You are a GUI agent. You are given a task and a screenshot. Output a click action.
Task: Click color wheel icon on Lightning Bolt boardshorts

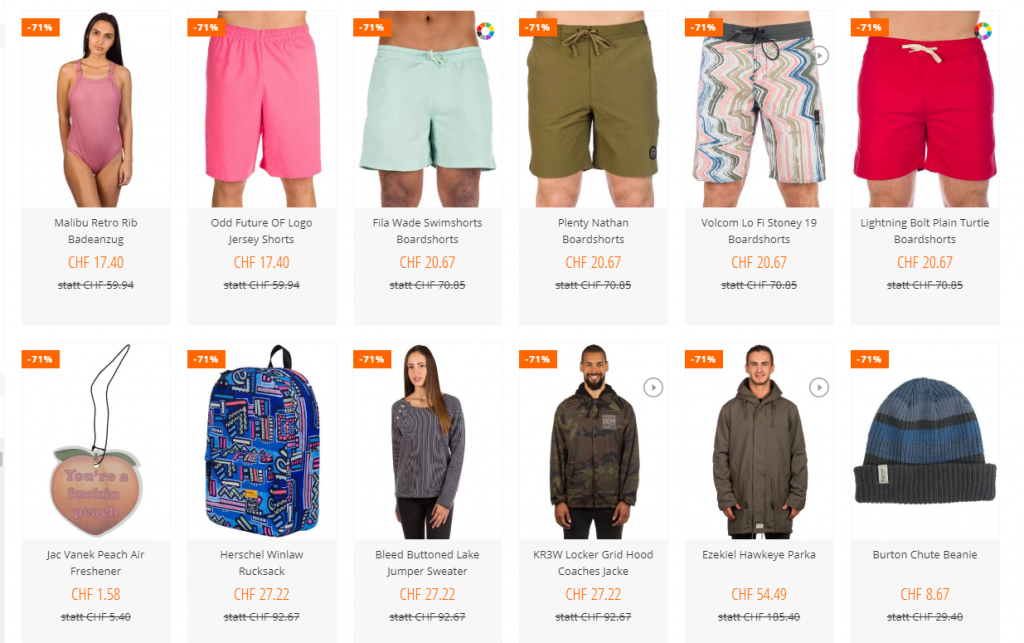click(982, 31)
